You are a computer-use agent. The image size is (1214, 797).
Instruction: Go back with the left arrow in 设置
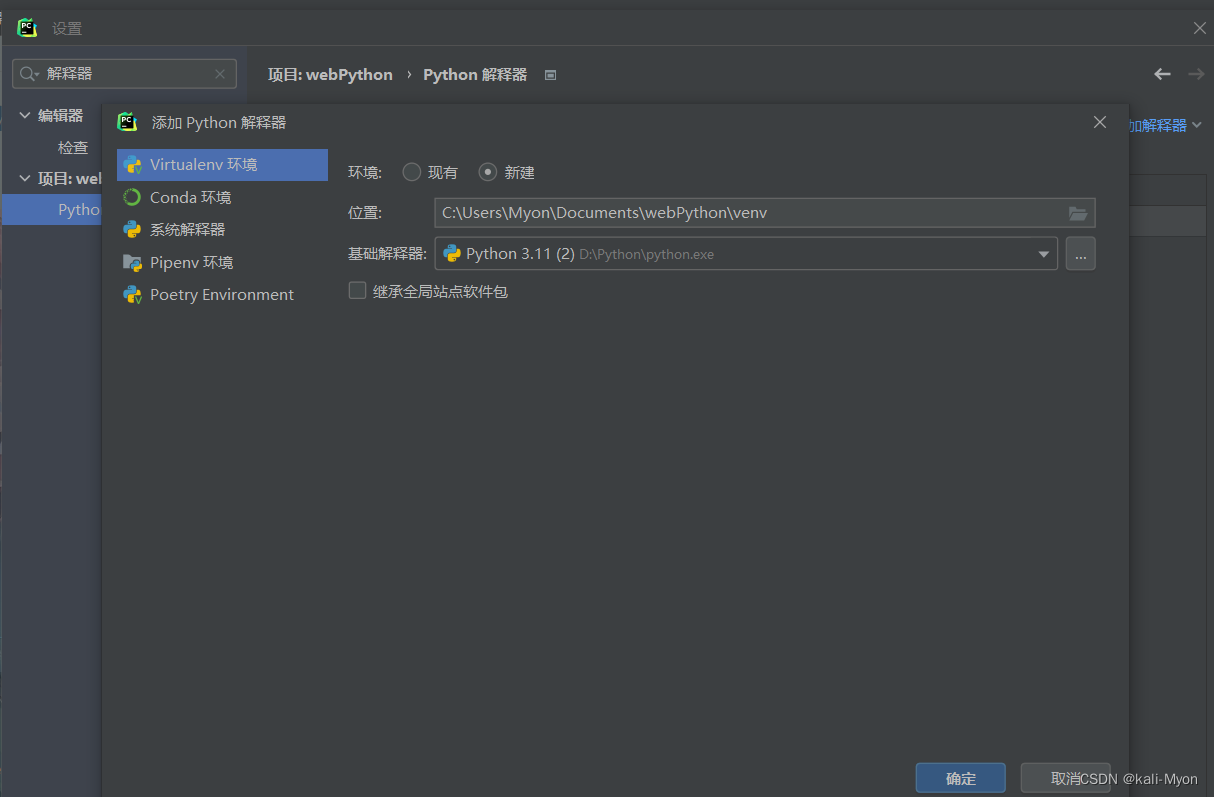click(1162, 74)
